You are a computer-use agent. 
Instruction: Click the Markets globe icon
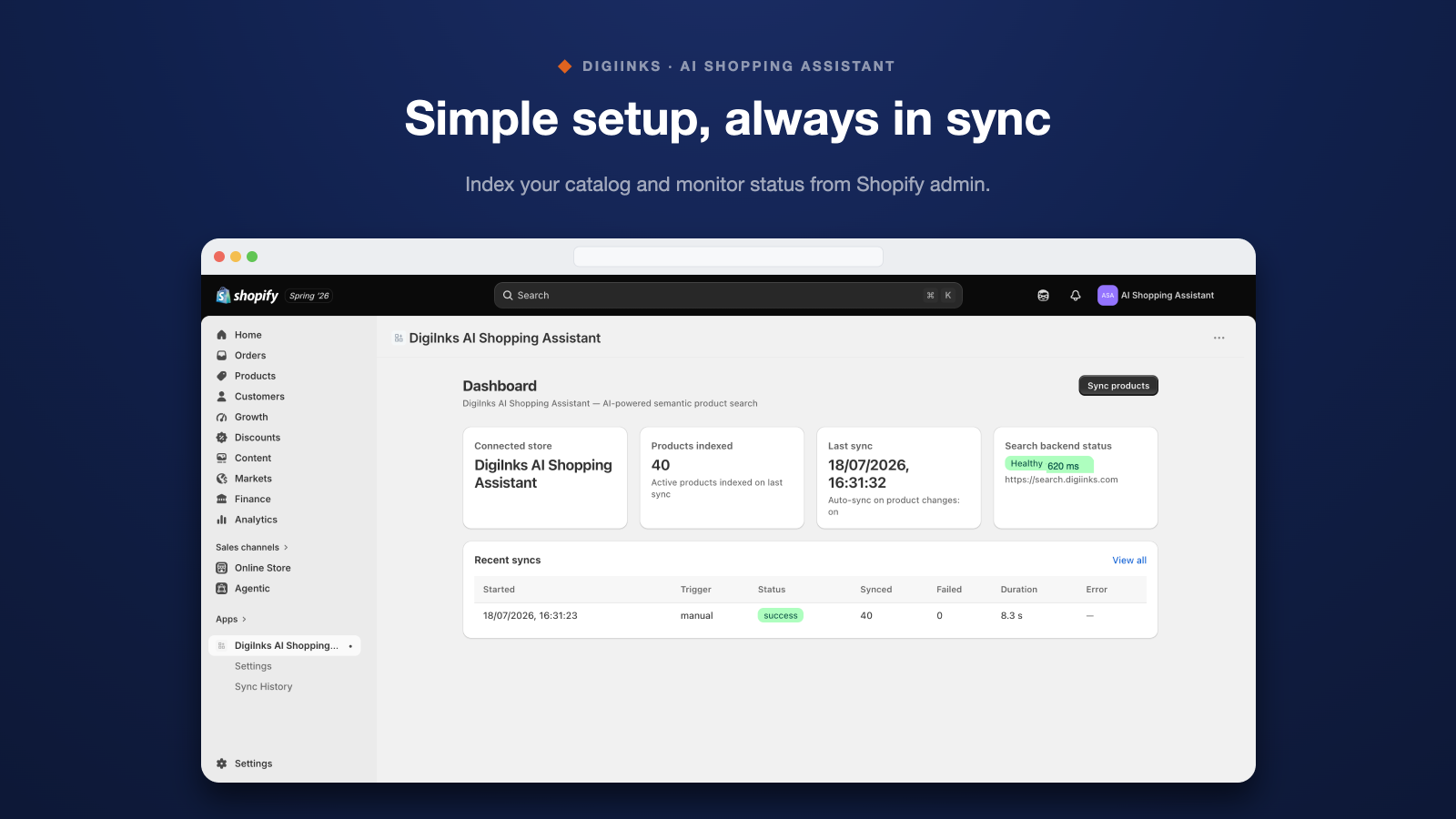[221, 479]
